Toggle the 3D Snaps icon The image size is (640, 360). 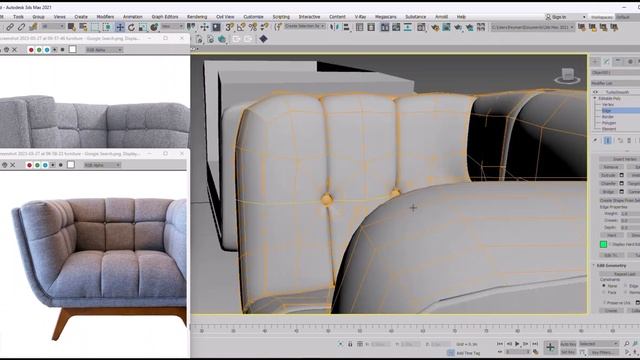[x=229, y=27]
